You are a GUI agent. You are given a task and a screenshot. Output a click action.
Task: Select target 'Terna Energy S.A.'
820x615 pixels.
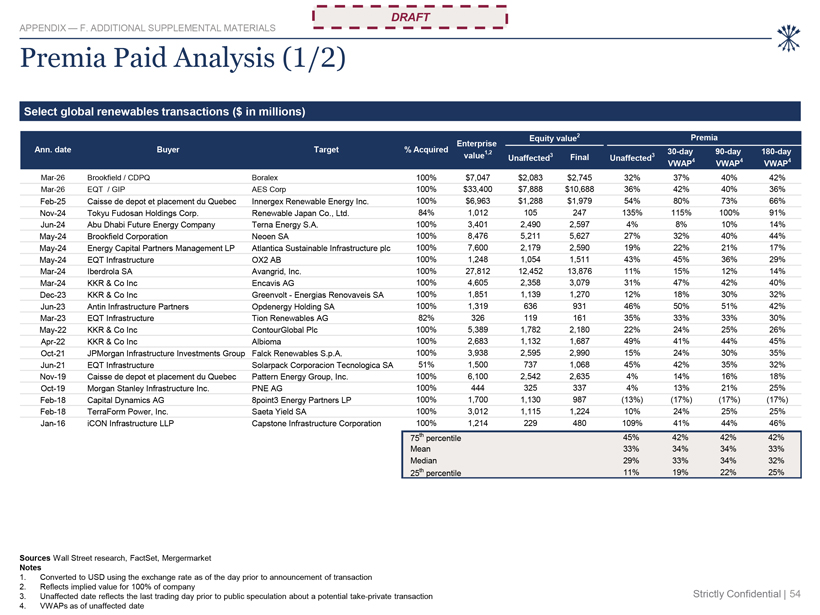[x=284, y=224]
